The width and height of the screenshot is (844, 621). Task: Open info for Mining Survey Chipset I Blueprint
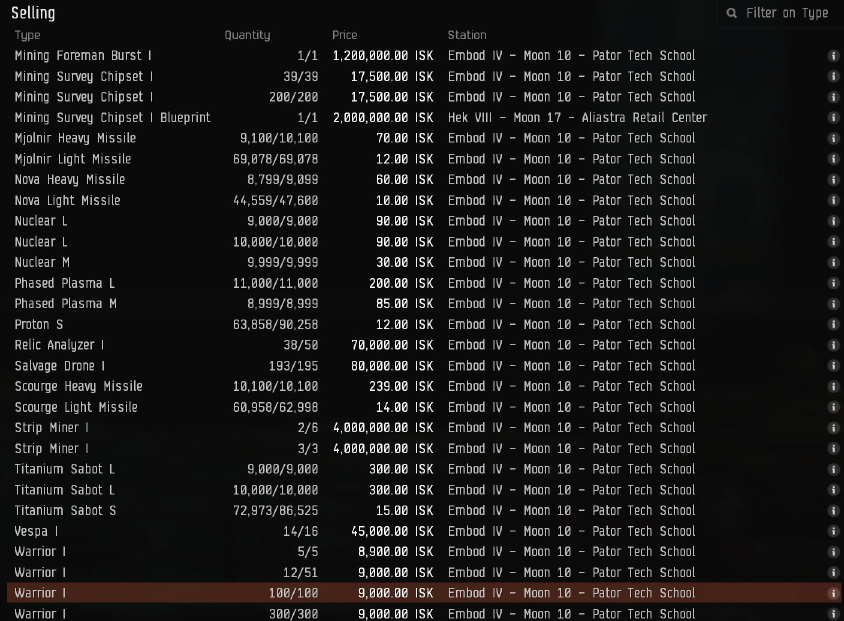pyautogui.click(x=833, y=118)
